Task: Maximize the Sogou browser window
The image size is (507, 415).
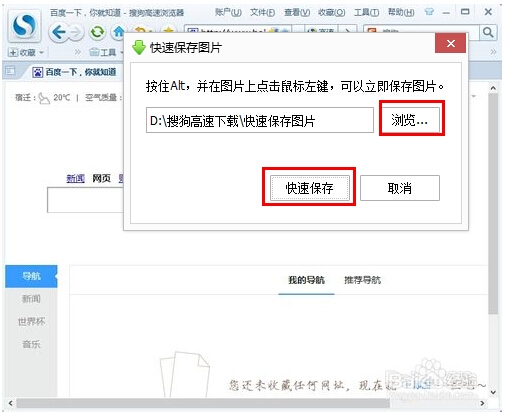Action: coord(465,12)
